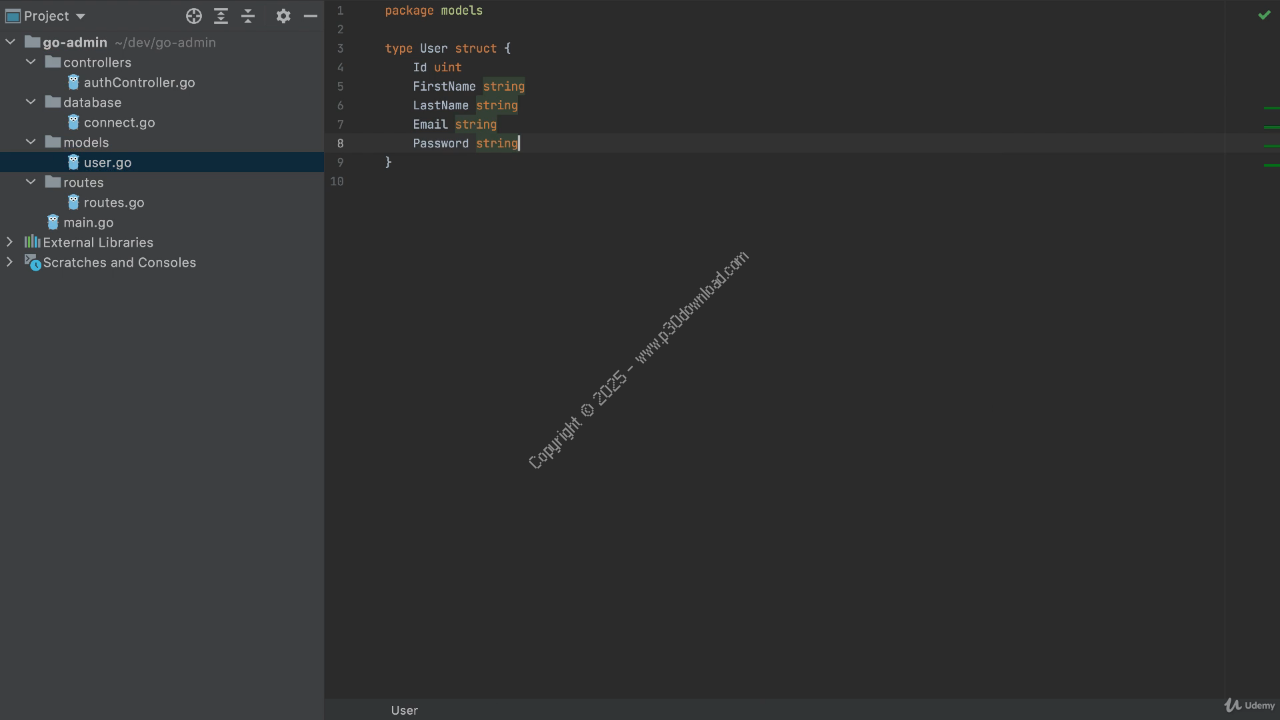1280x720 pixels.
Task: Open Project panel settings gear
Action: pyautogui.click(x=283, y=16)
